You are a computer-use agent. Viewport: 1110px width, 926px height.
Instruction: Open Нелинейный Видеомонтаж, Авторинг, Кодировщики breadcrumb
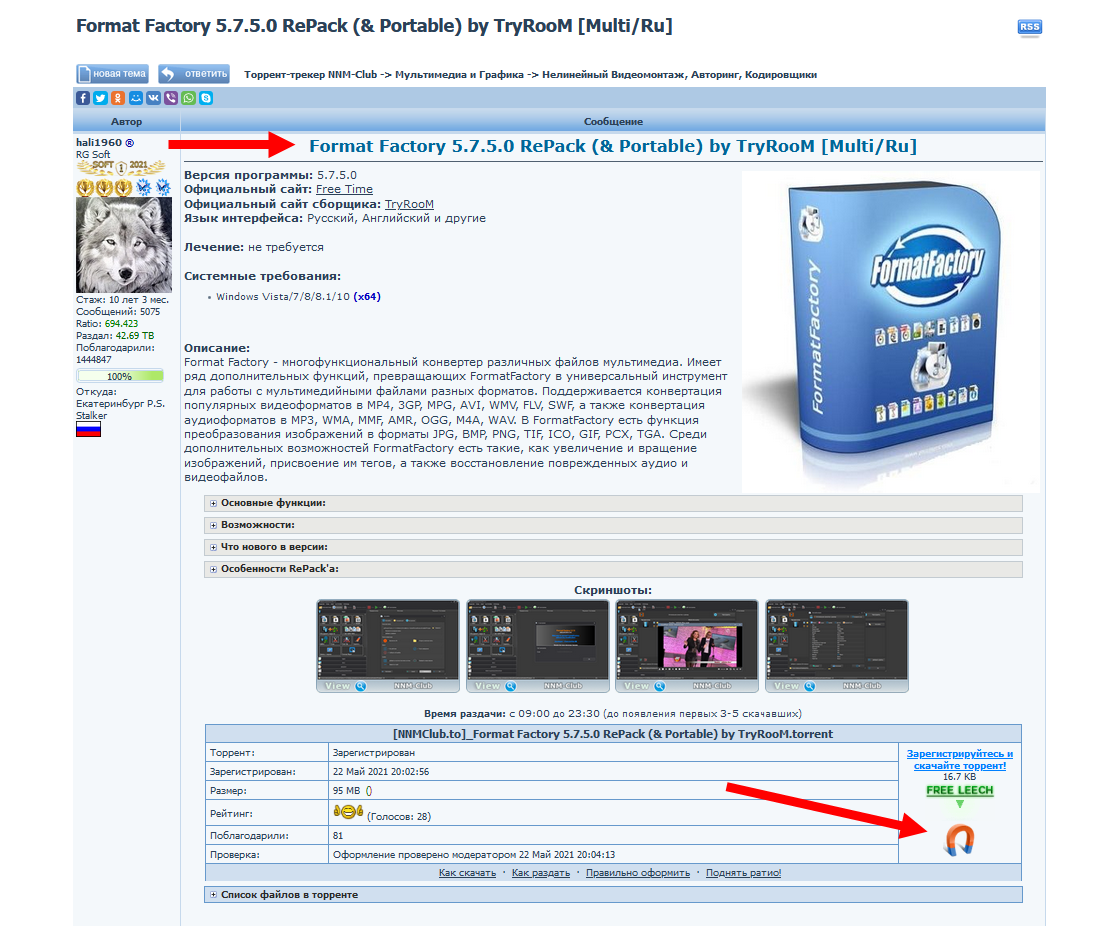point(680,74)
